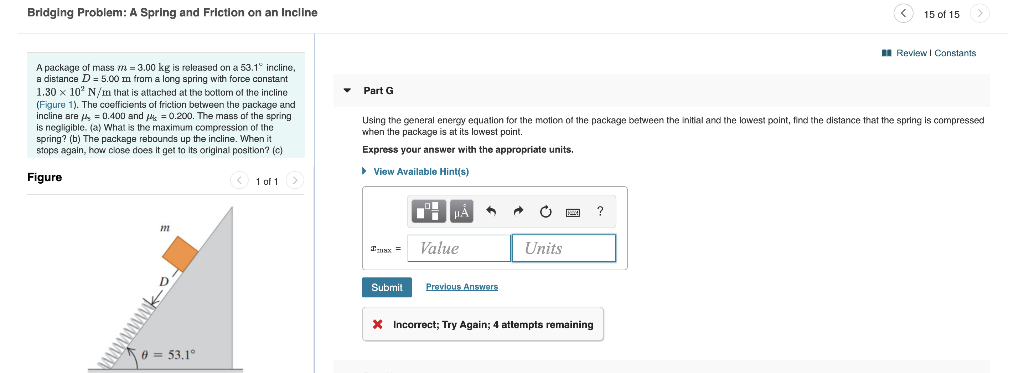Viewport: 1024px width, 373px height.
Task: Show next figure using right chevron
Action: pyautogui.click(x=295, y=180)
